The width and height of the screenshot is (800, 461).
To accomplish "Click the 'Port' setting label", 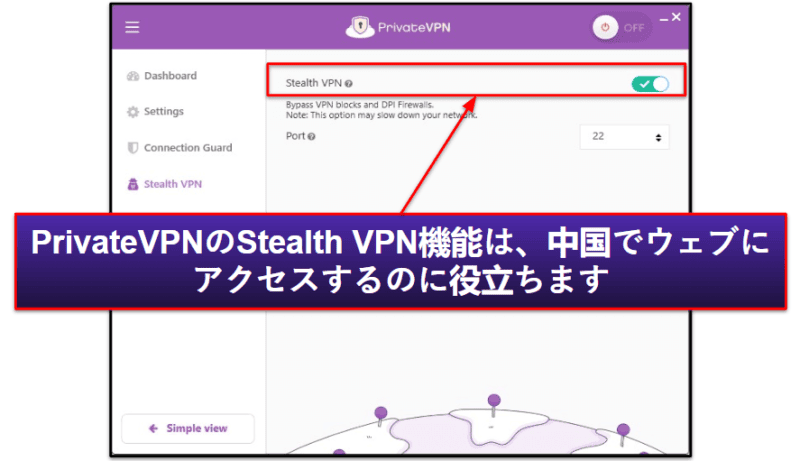I will [x=295, y=136].
